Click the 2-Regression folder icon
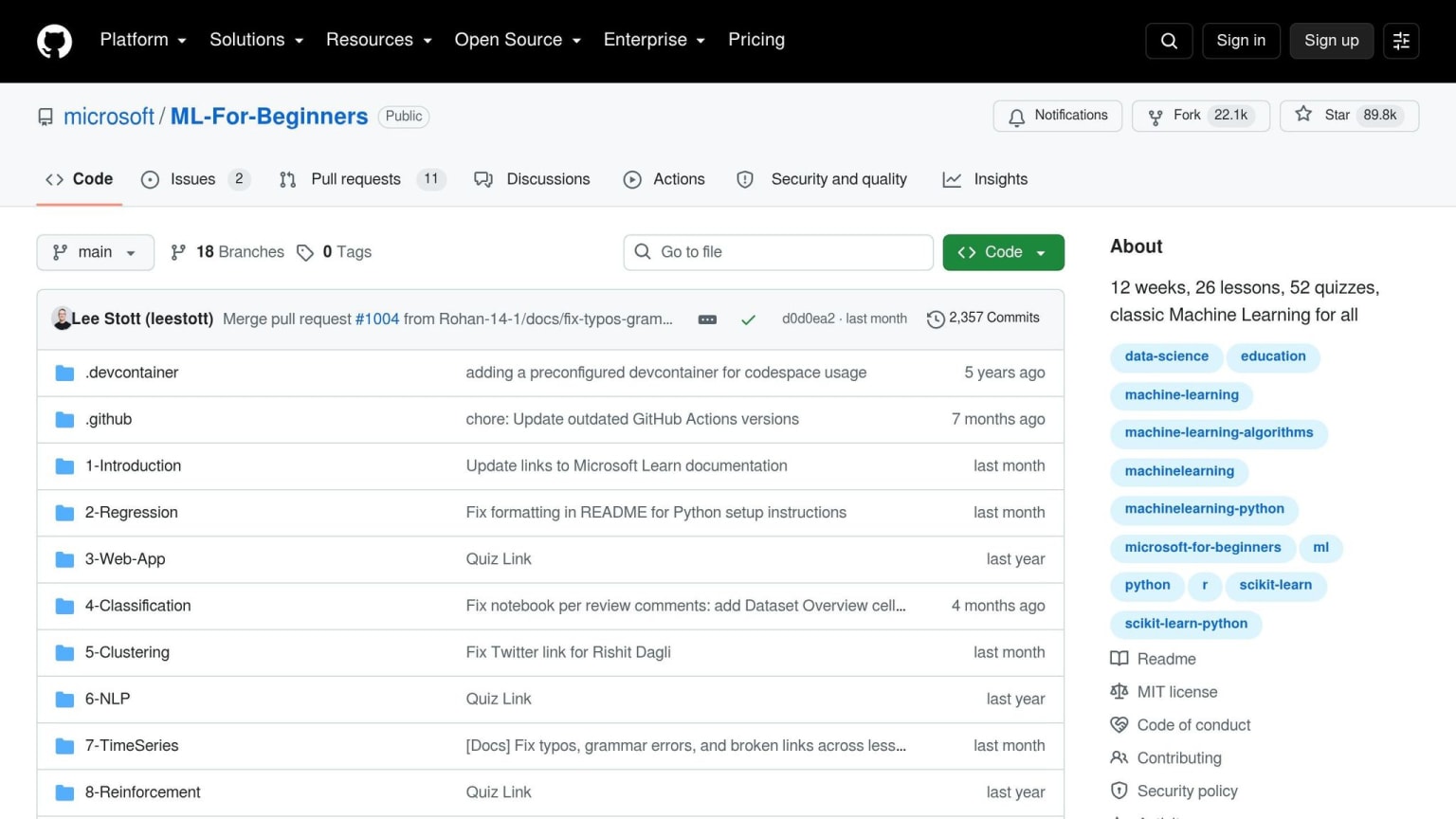1456x819 pixels. point(64,513)
